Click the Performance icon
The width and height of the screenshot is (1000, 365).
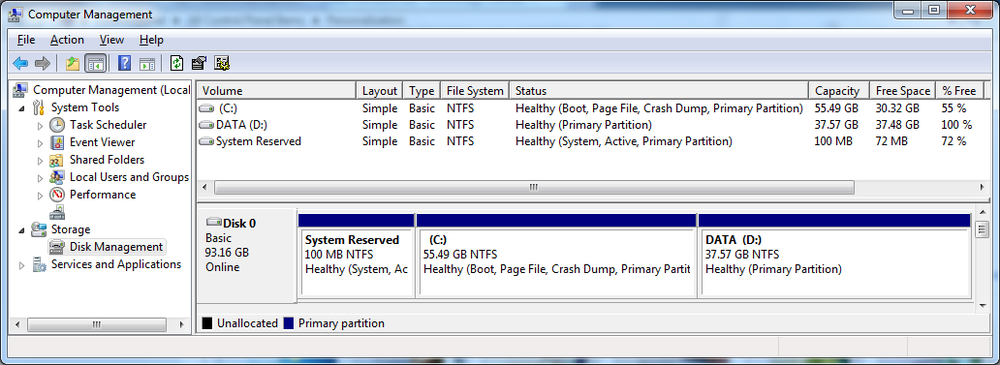tap(57, 195)
